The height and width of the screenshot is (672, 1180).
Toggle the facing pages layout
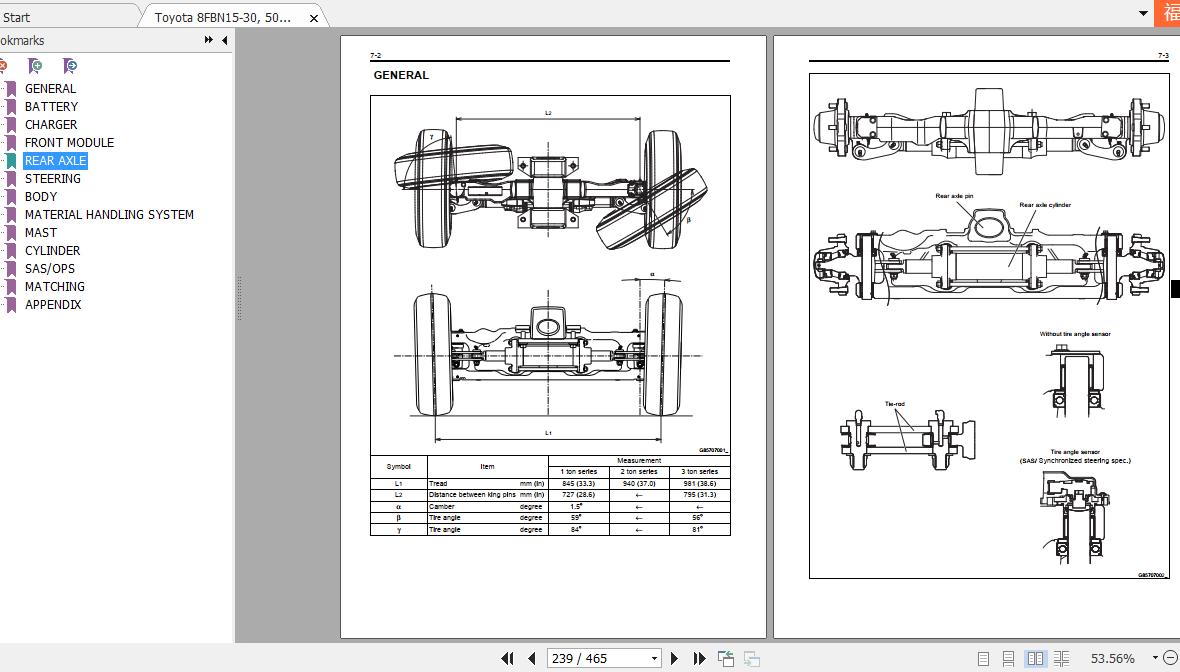(1036, 658)
